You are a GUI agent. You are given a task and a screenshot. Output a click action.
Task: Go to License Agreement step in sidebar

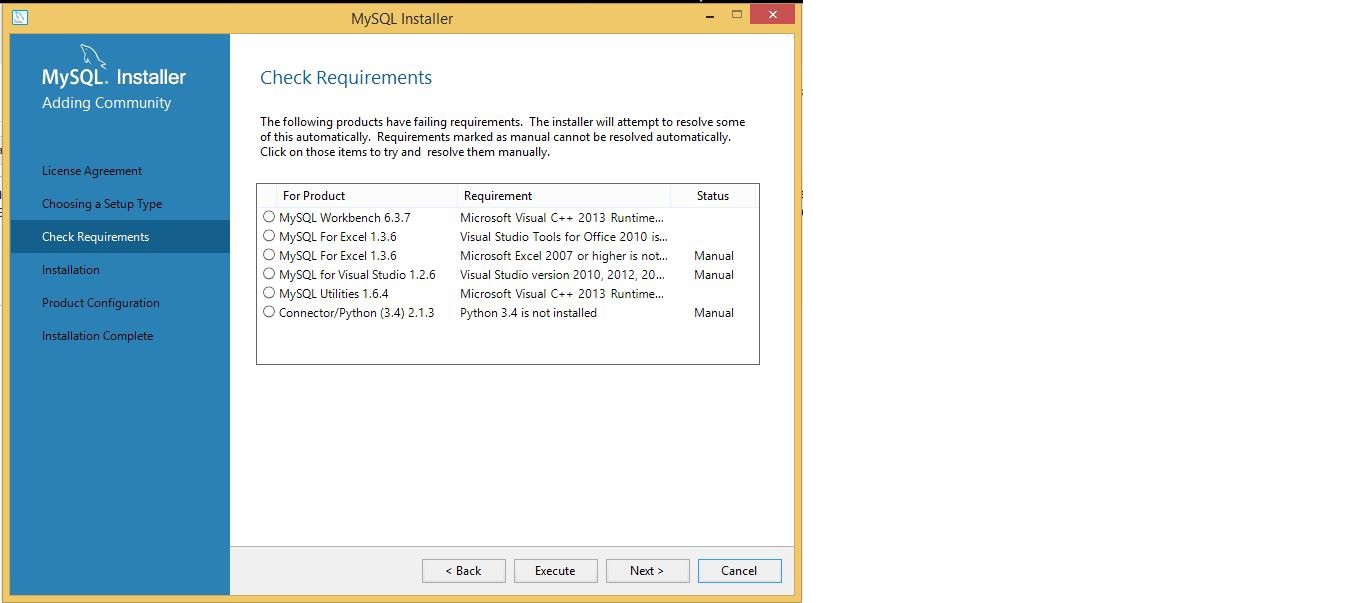tap(92, 171)
